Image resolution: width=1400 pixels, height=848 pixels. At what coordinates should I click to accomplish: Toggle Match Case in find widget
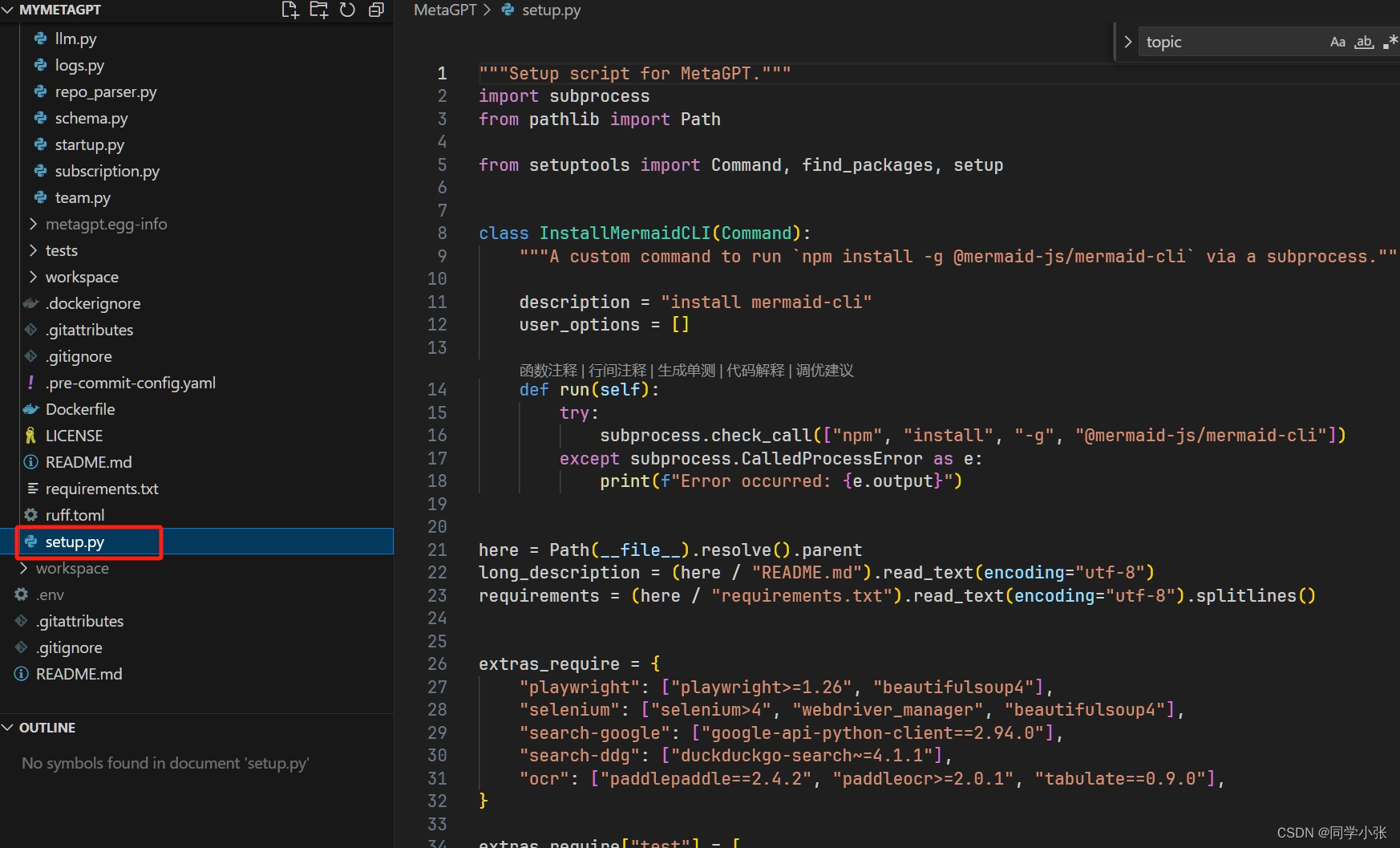(x=1337, y=42)
